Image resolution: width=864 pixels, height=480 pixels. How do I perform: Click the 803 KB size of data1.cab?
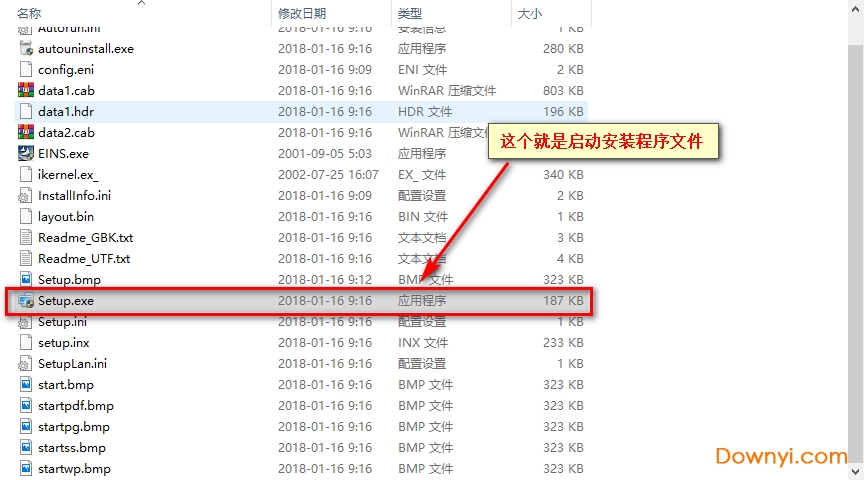[563, 90]
